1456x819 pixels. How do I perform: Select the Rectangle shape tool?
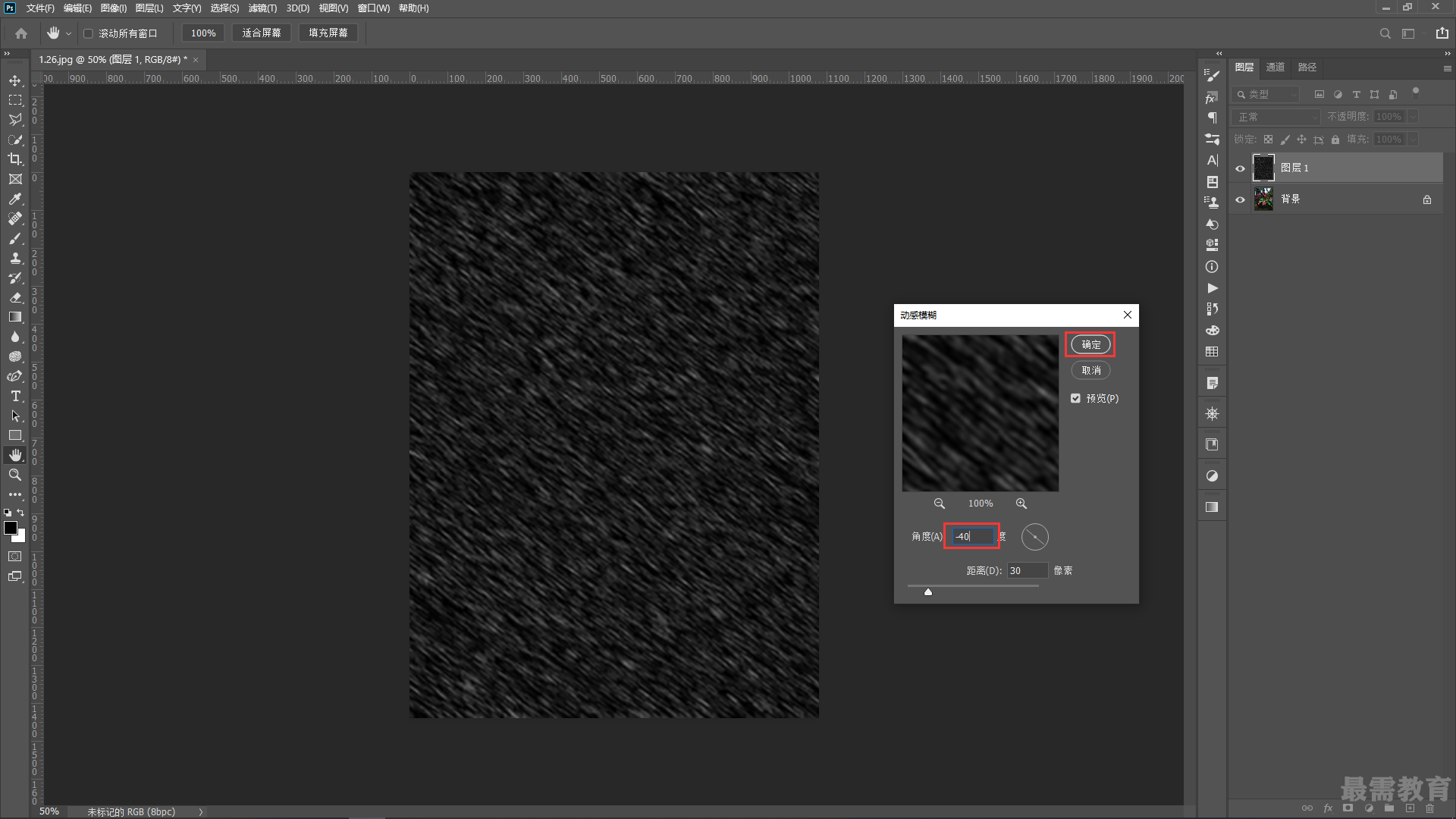pyautogui.click(x=15, y=435)
